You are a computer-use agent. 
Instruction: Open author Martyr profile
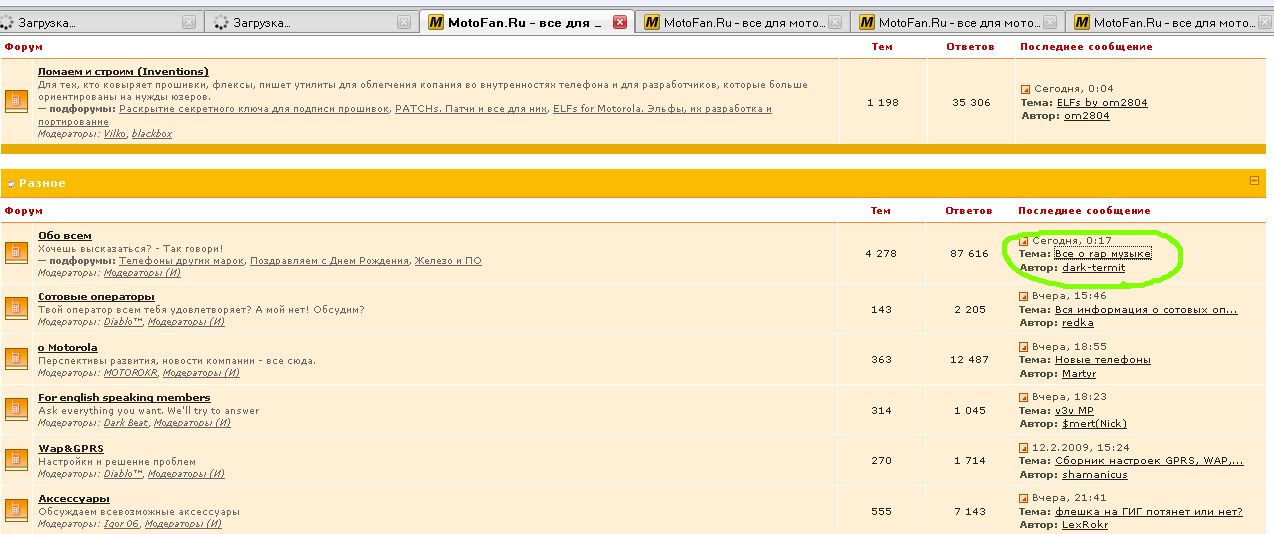1079,374
